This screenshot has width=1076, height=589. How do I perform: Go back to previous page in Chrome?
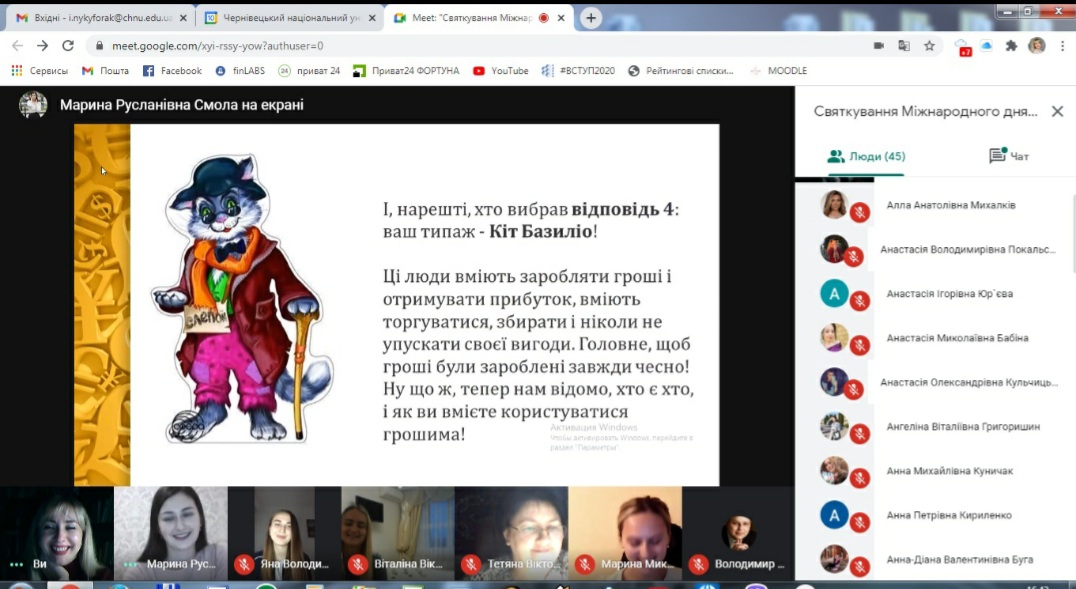(x=17, y=45)
